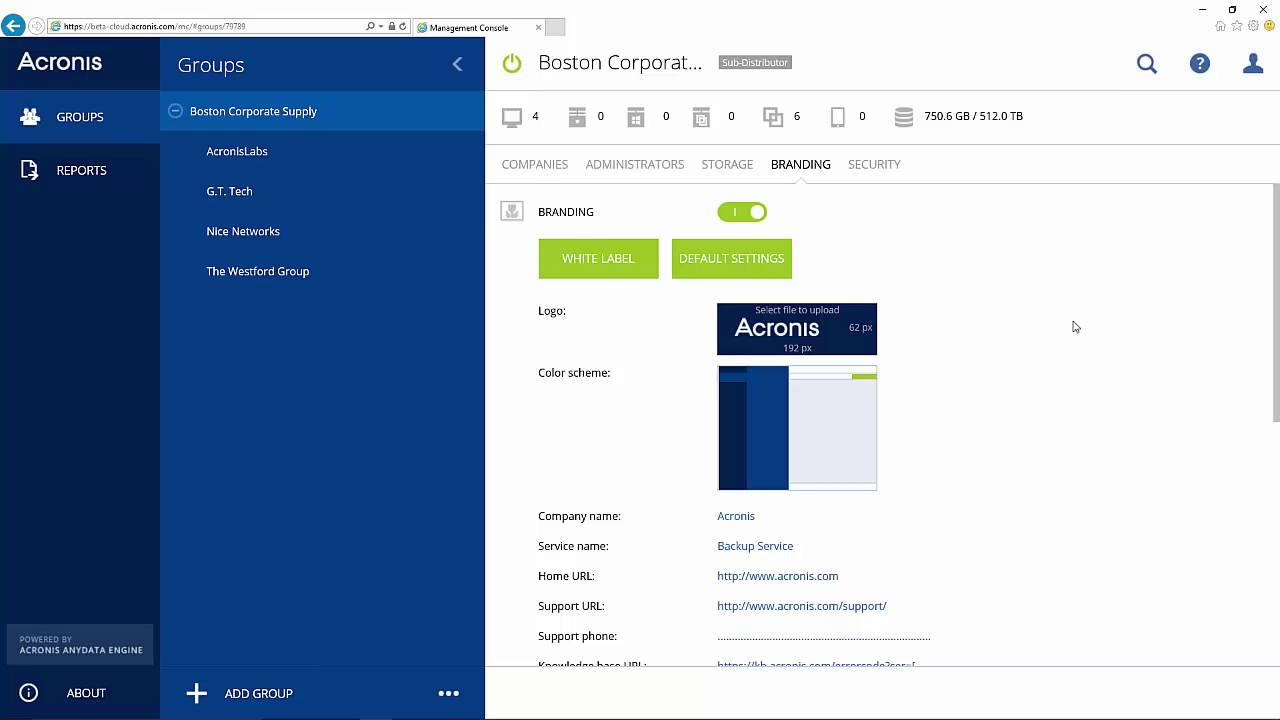Screen dimensions: 1280x720
Task: Open the color scheme preview
Action: click(797, 428)
